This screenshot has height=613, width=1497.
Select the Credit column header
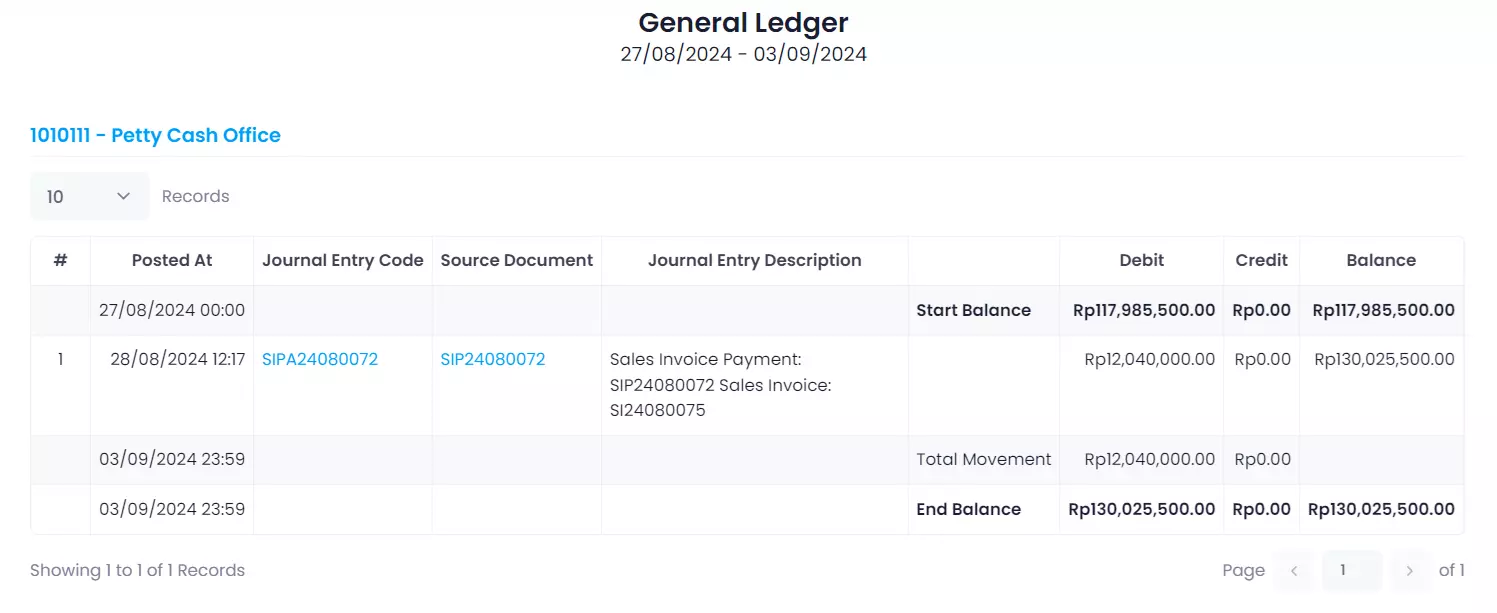(1261, 261)
